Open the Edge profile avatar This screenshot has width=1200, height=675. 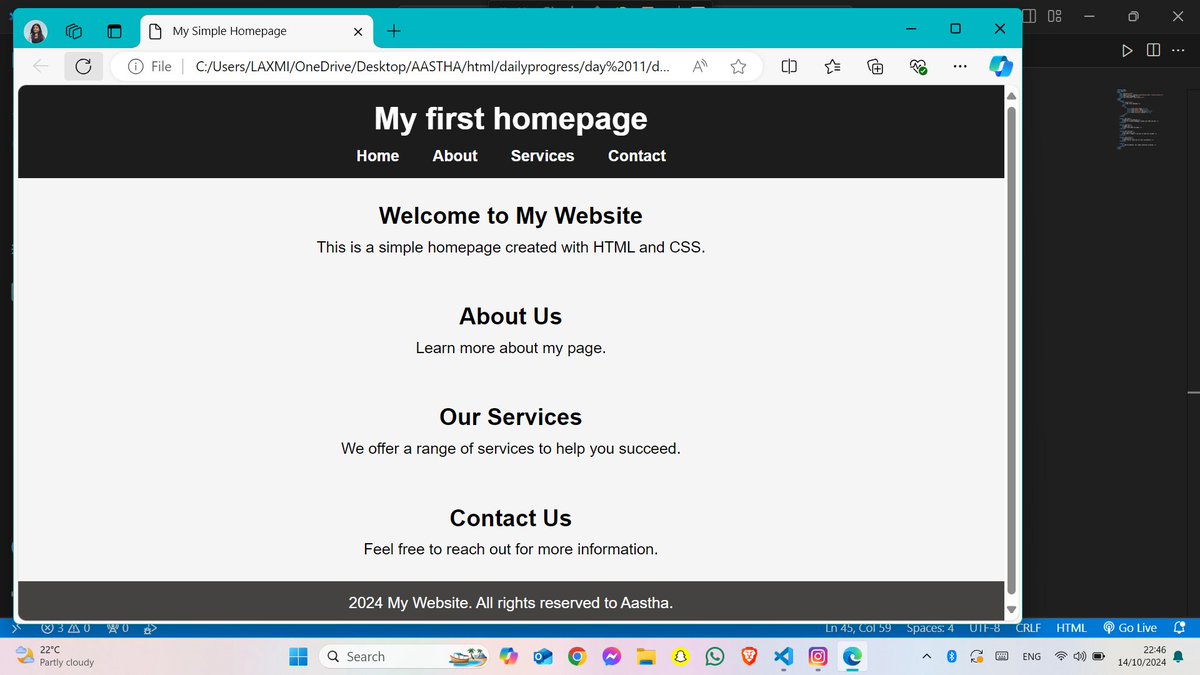point(36,31)
